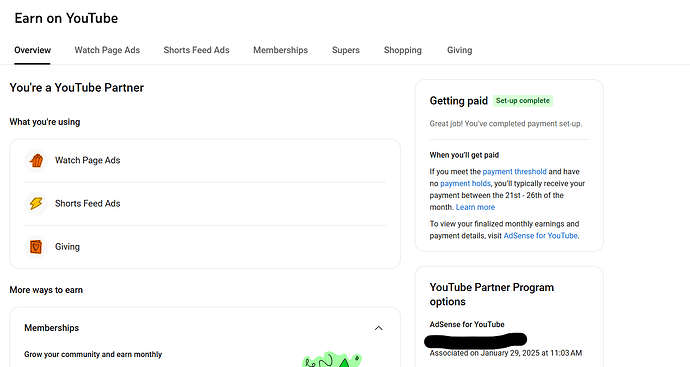The image size is (690, 367).
Task: Go to the Supers tab
Action: tap(345, 50)
